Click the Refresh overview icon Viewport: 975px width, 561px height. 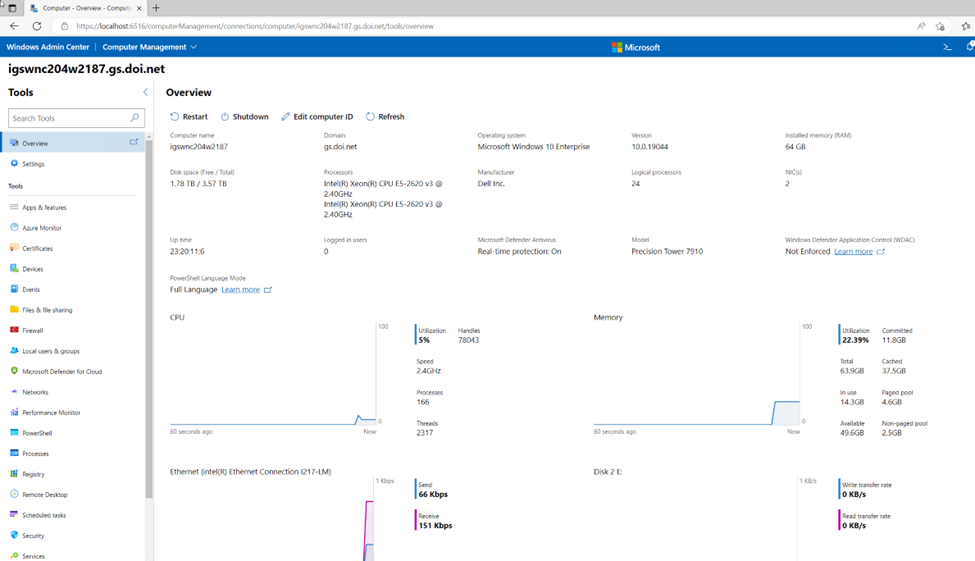[x=370, y=116]
